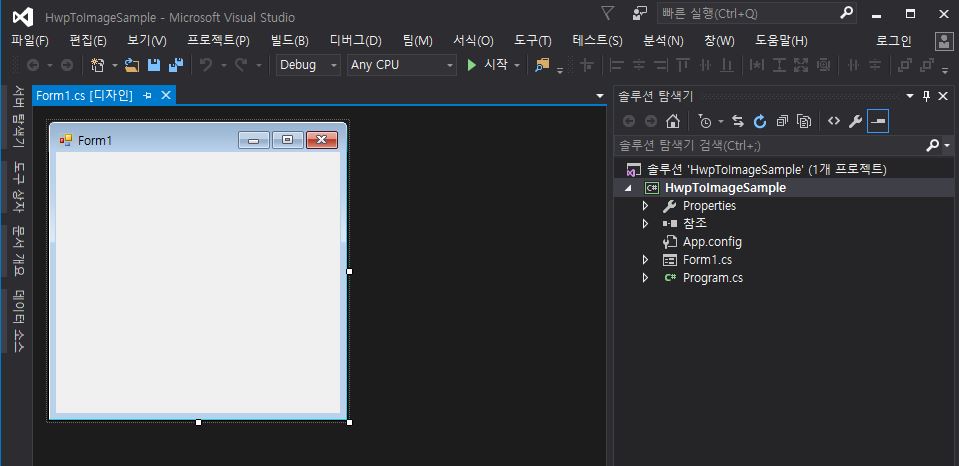Open the New Project dropdown arrow
959x466 pixels.
(x=114, y=65)
